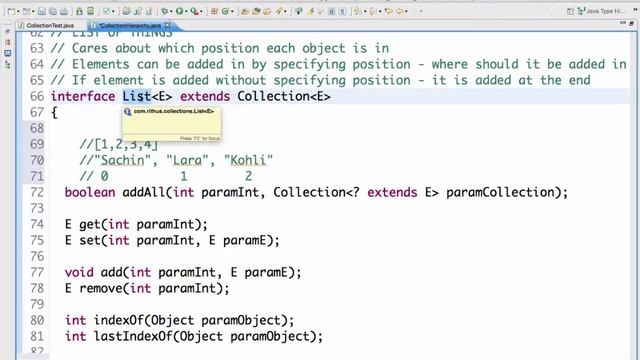Click the Search flashlight icon

pyautogui.click(x=279, y=11)
